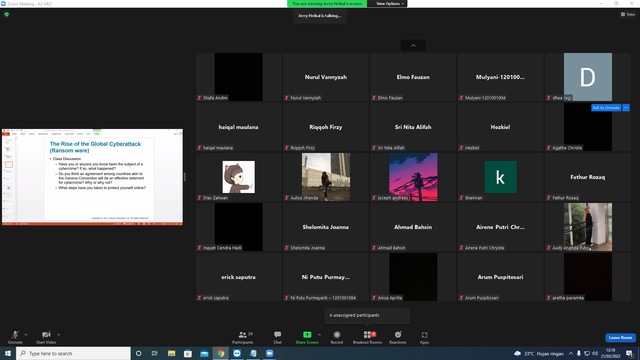Select khamran's K avatar tile

pos(500,177)
